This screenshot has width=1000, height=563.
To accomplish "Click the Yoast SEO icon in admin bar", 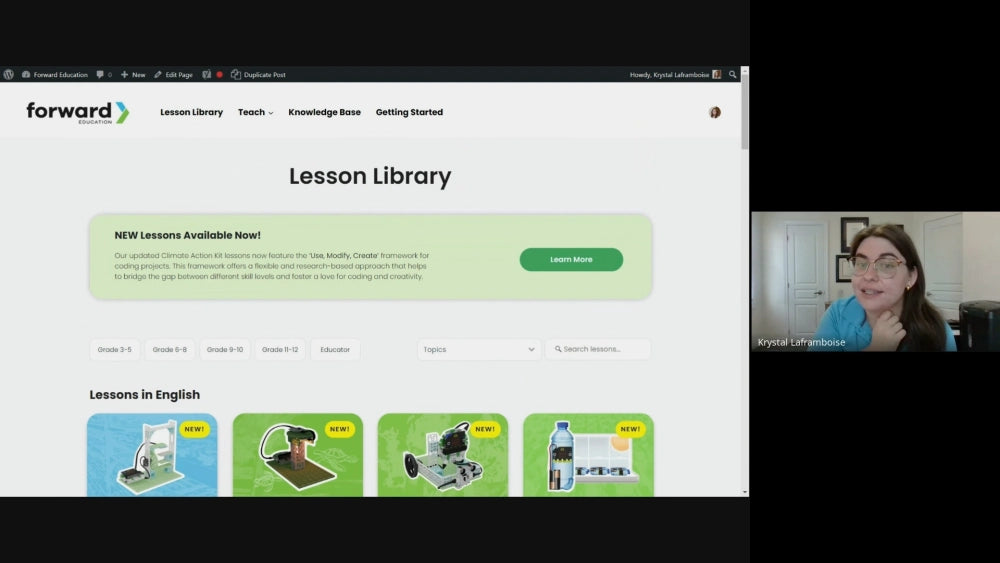I will coord(207,75).
